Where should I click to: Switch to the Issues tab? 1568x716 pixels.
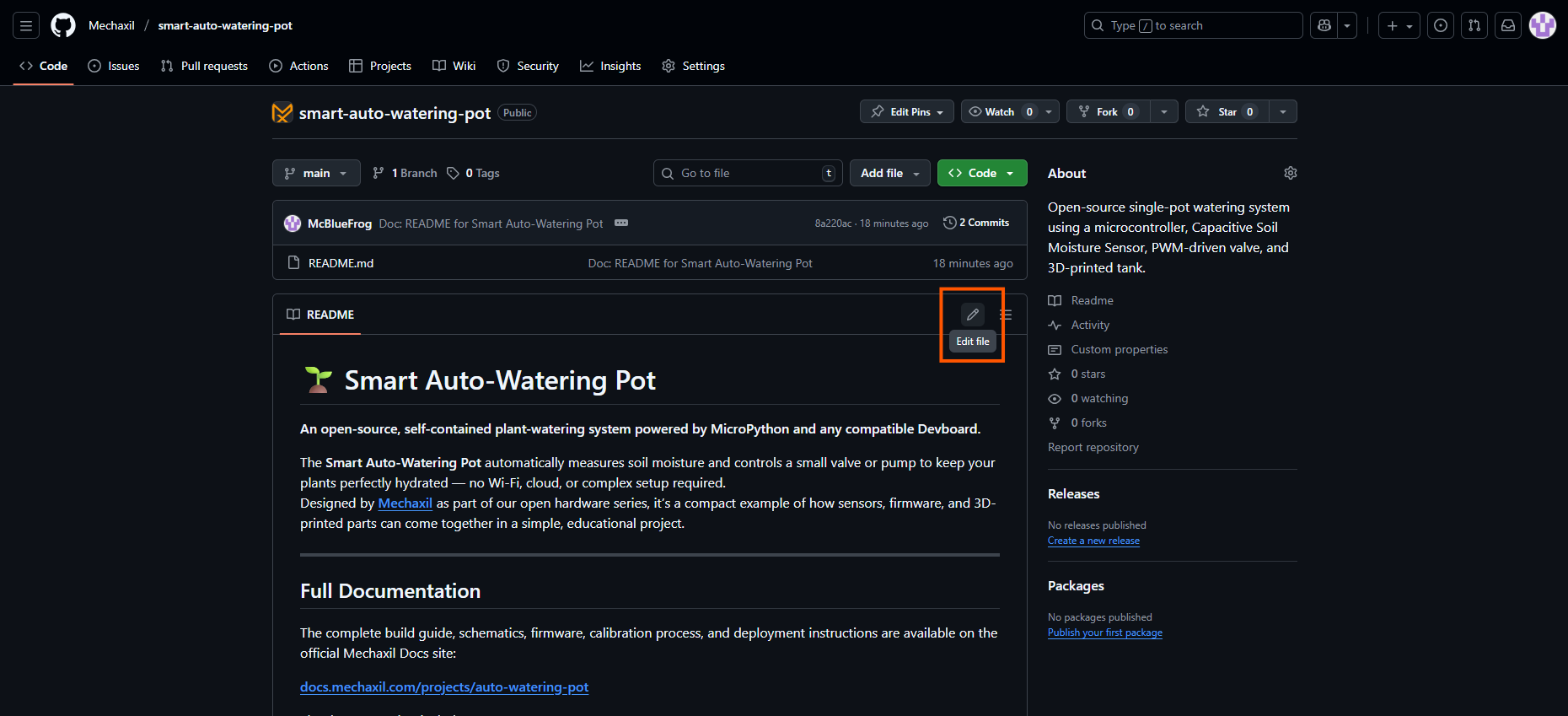(x=114, y=66)
